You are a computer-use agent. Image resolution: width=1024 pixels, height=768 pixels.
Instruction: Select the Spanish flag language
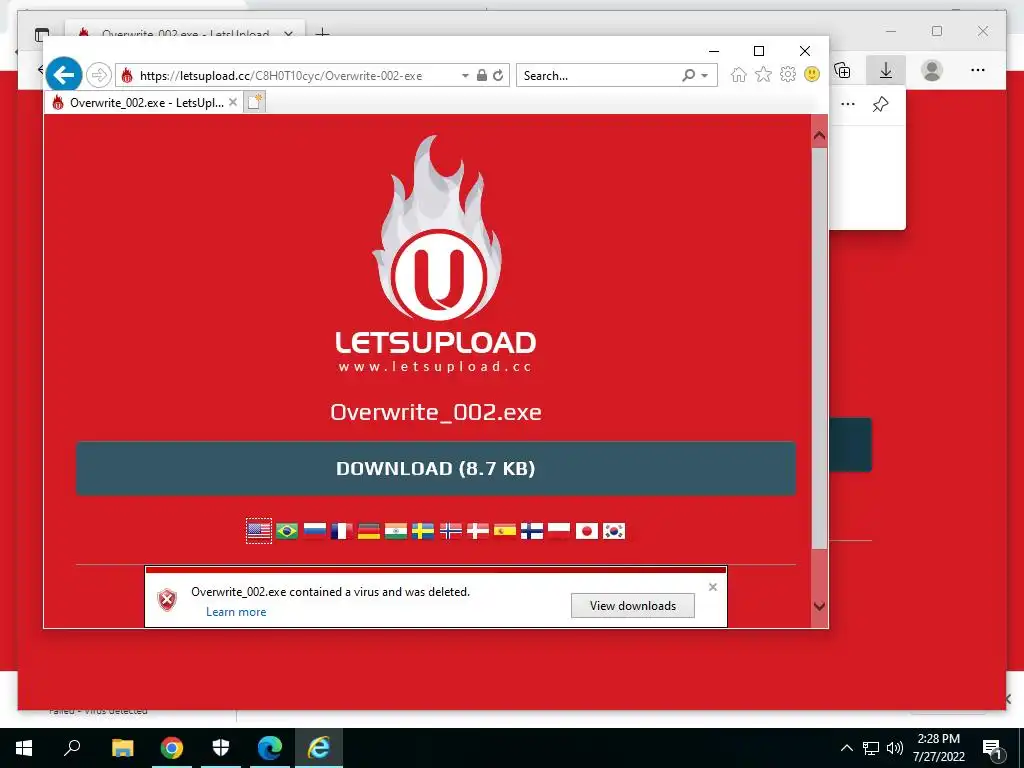pyautogui.click(x=505, y=531)
